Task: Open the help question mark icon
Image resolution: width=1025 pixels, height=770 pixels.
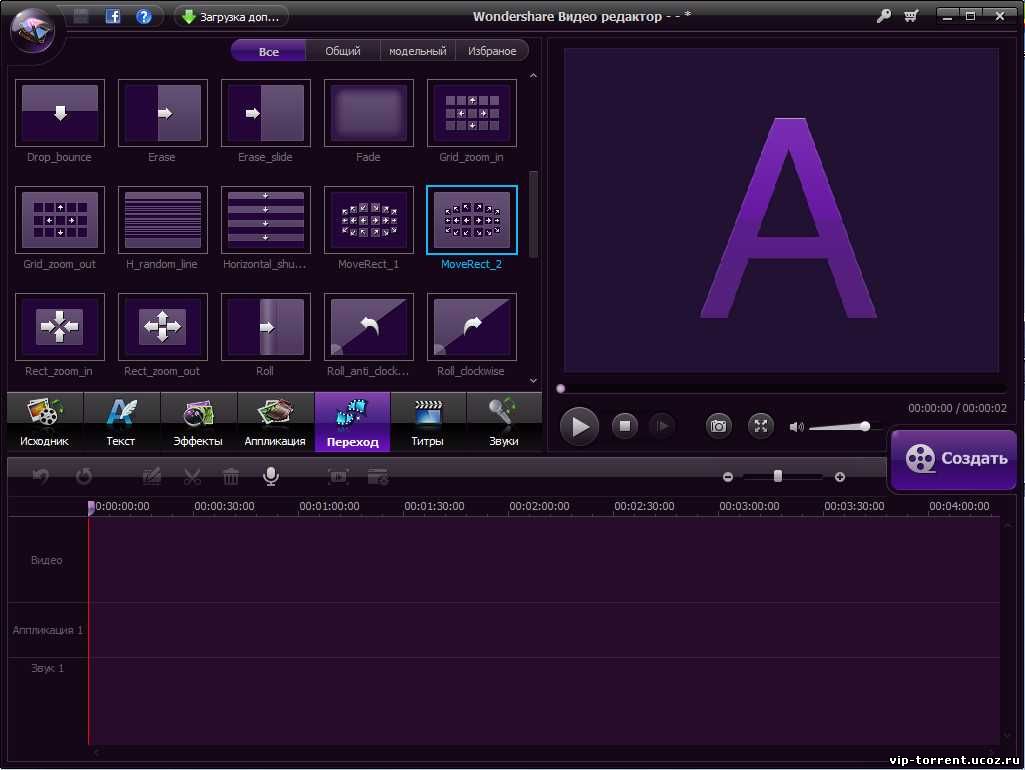Action: [144, 16]
